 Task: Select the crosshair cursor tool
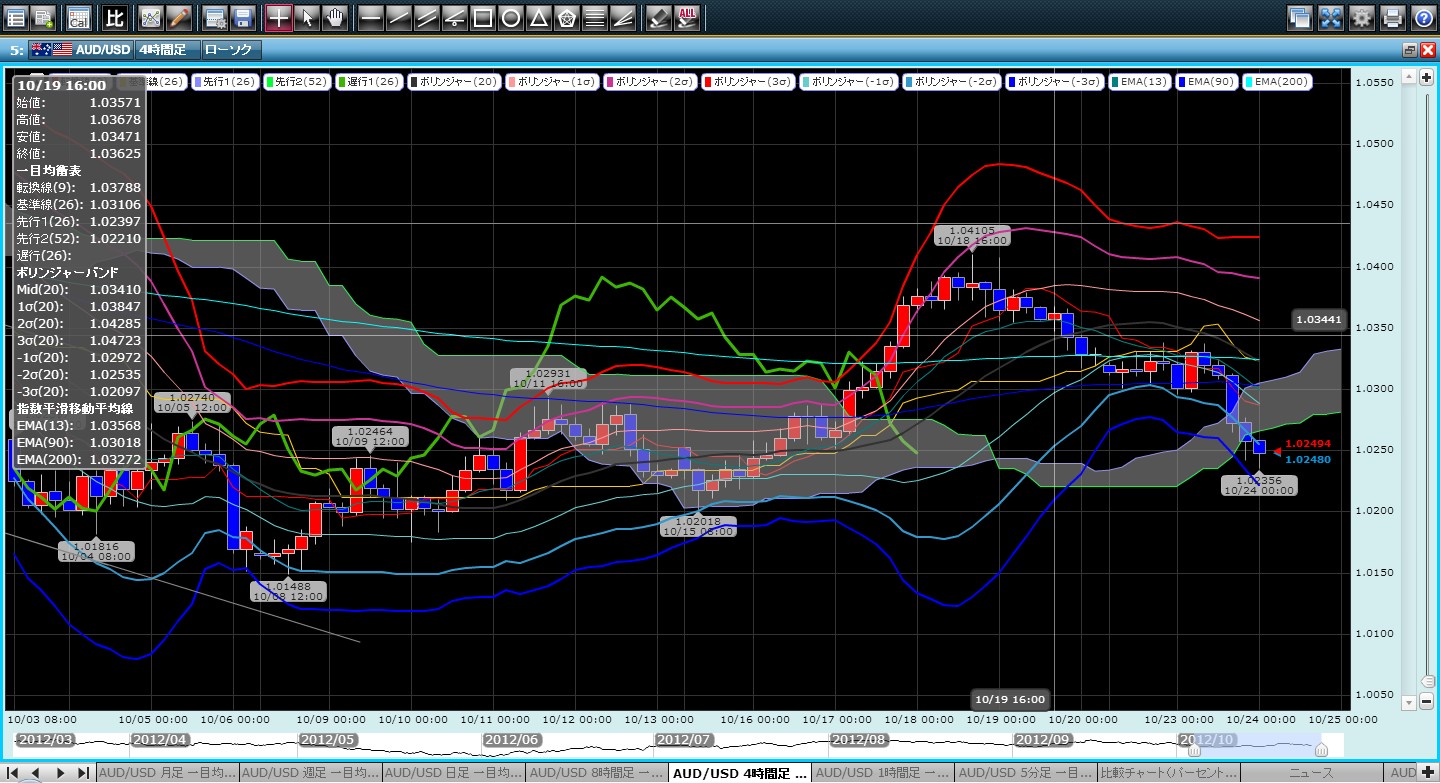(x=279, y=17)
